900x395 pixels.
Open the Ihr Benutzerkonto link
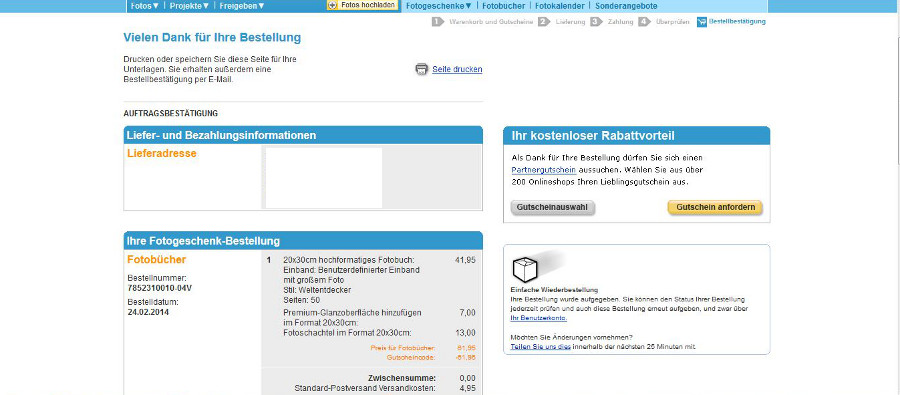pyautogui.click(x=538, y=318)
